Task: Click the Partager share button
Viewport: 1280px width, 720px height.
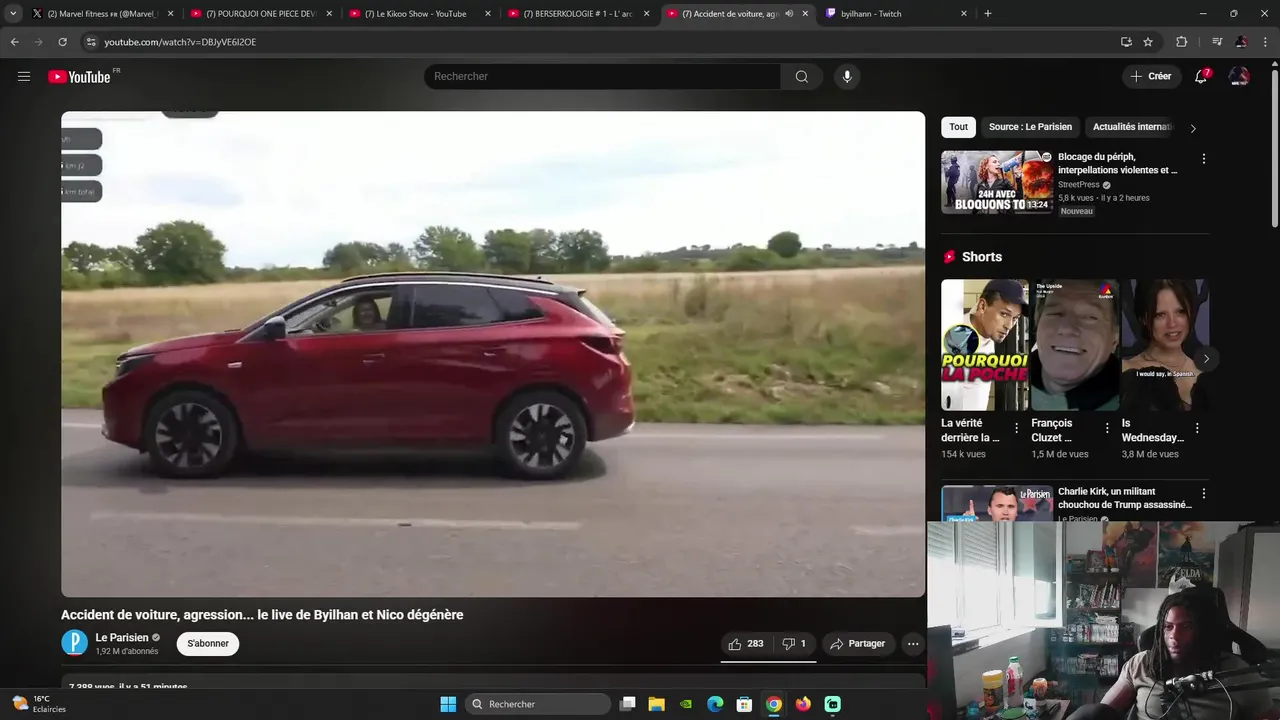Action: [858, 644]
